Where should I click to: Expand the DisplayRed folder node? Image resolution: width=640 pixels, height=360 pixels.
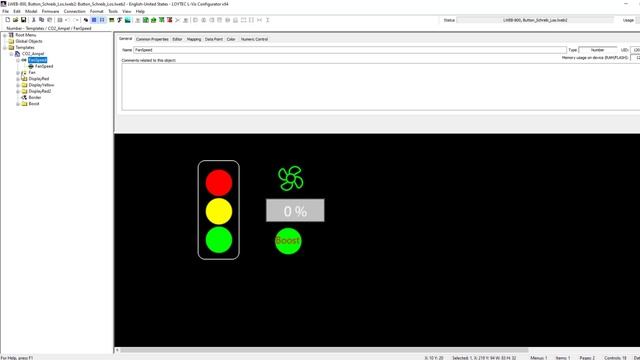pyautogui.click(x=18, y=79)
